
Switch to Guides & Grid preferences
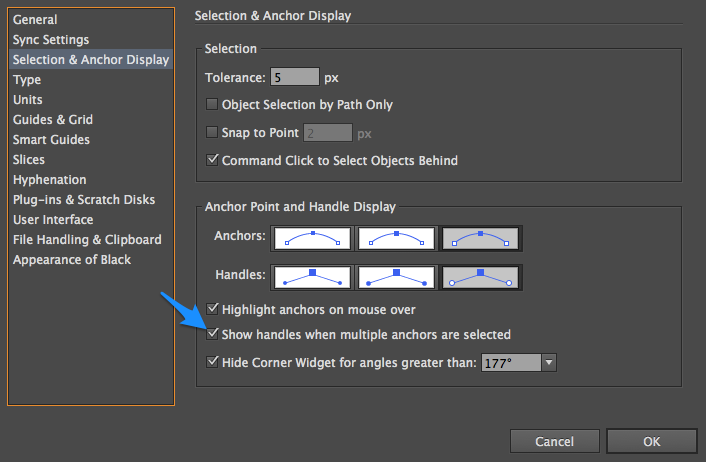click(x=53, y=120)
